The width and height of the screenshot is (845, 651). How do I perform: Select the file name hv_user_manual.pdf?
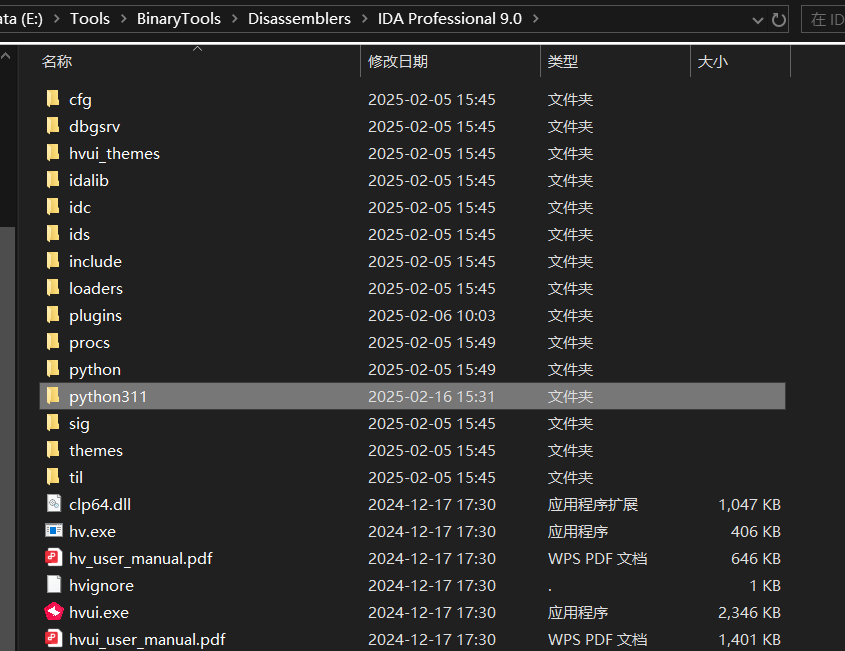[141, 558]
